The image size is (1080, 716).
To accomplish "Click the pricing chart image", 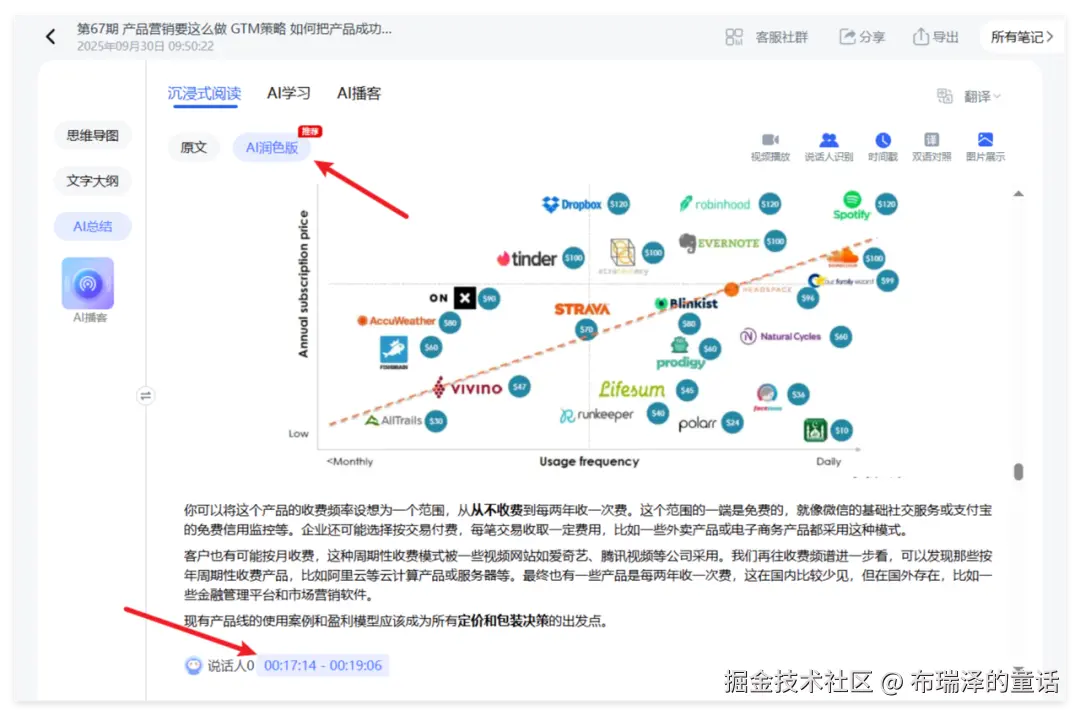I will (592, 330).
